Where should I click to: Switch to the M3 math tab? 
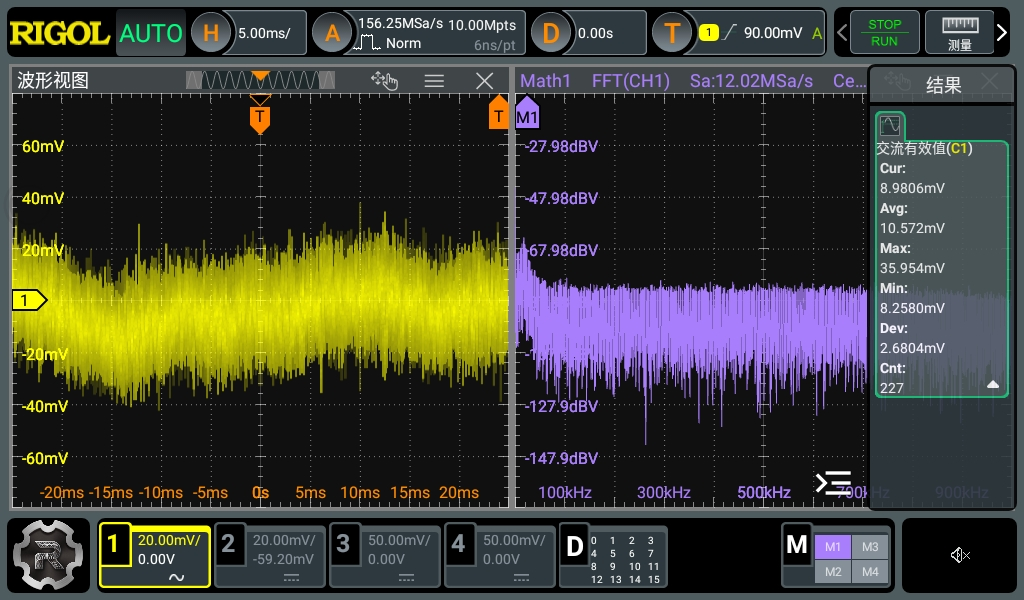coord(869,546)
